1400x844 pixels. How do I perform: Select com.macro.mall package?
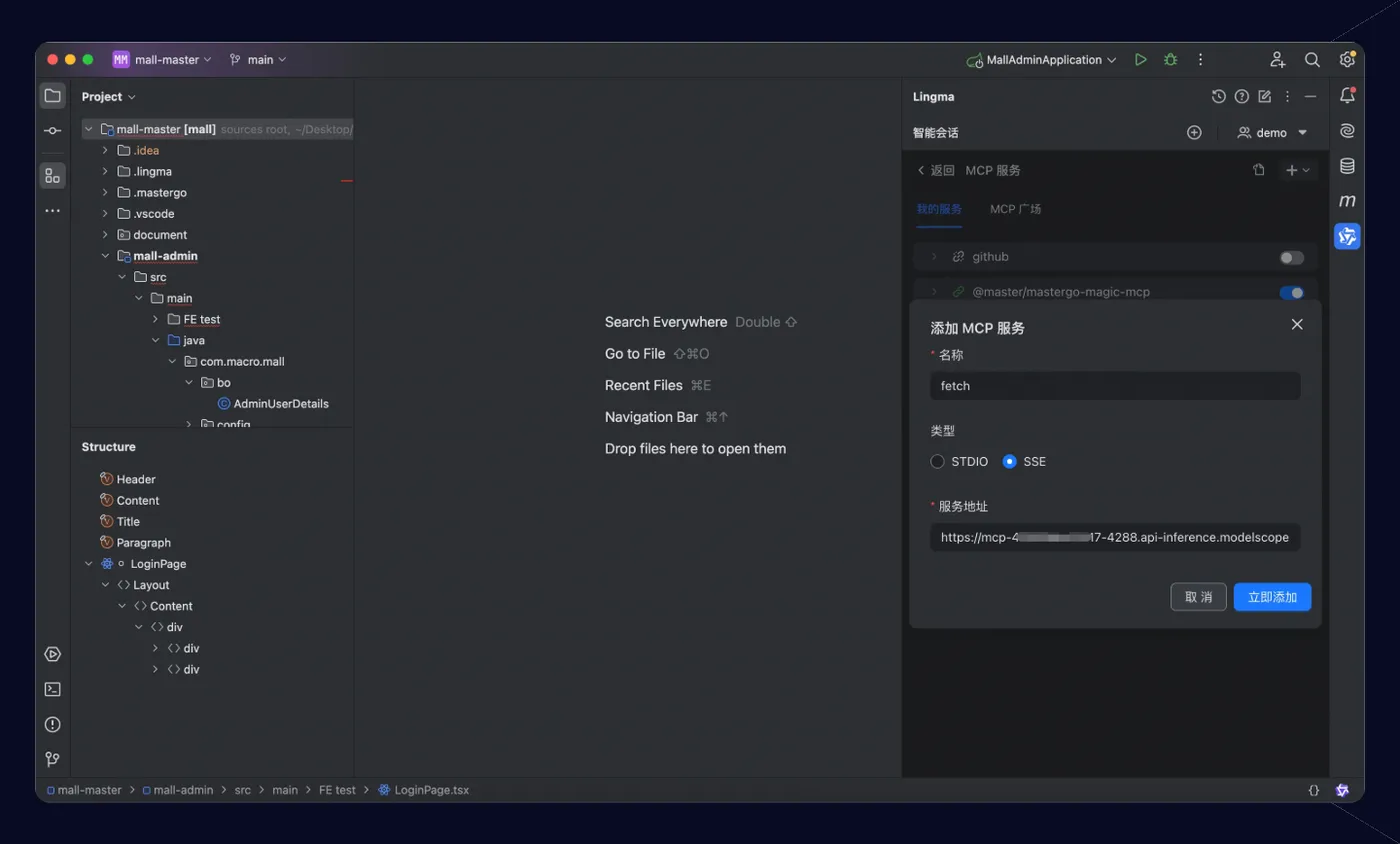pyautogui.click(x=242, y=361)
